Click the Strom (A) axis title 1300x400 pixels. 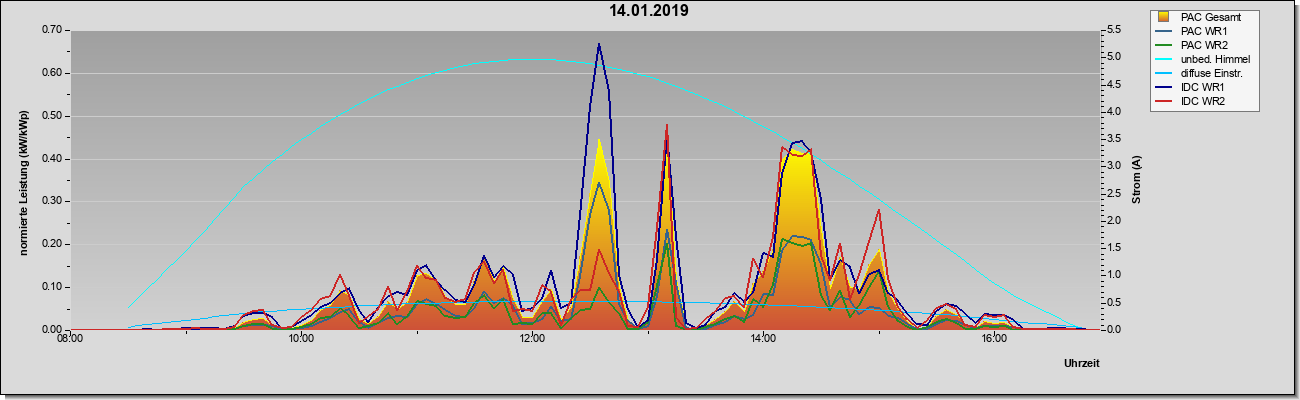tap(1137, 181)
